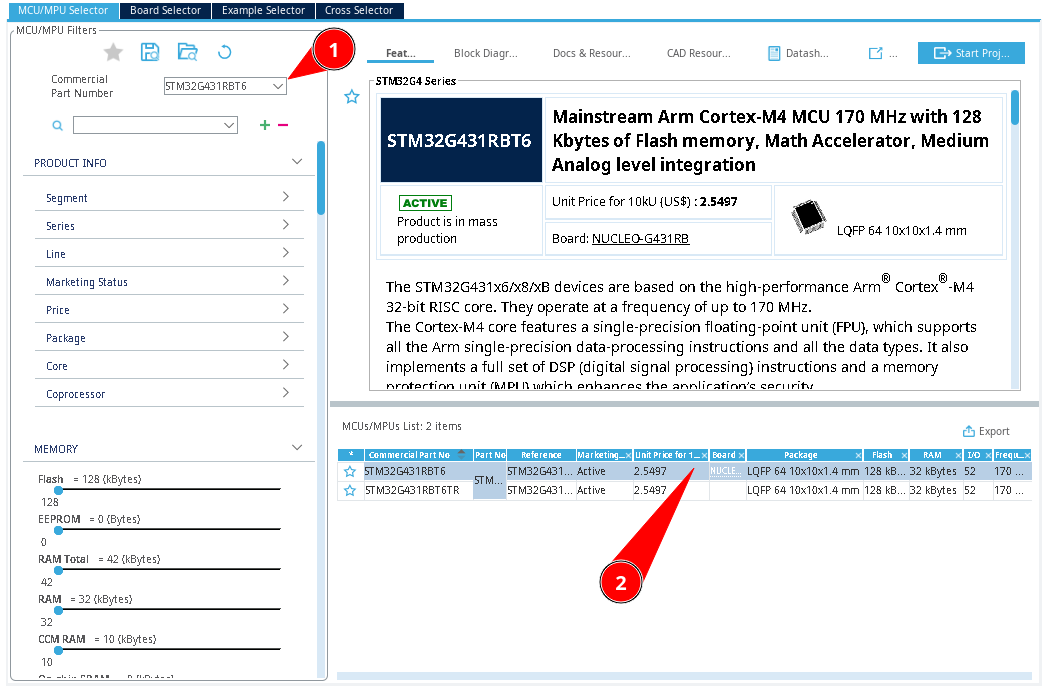The height and width of the screenshot is (692, 1049).
Task: Click the favorites star icon in filters toolbar
Action: click(x=114, y=52)
